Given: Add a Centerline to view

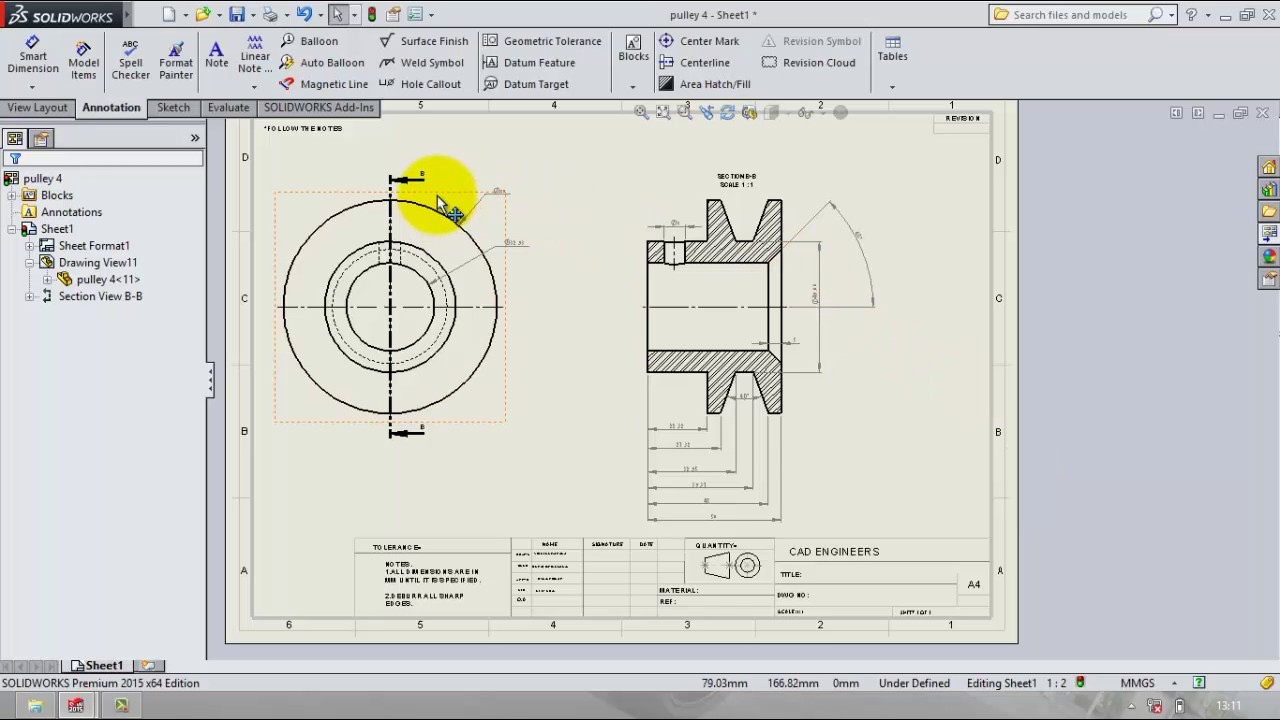Looking at the screenshot, I should coord(694,62).
